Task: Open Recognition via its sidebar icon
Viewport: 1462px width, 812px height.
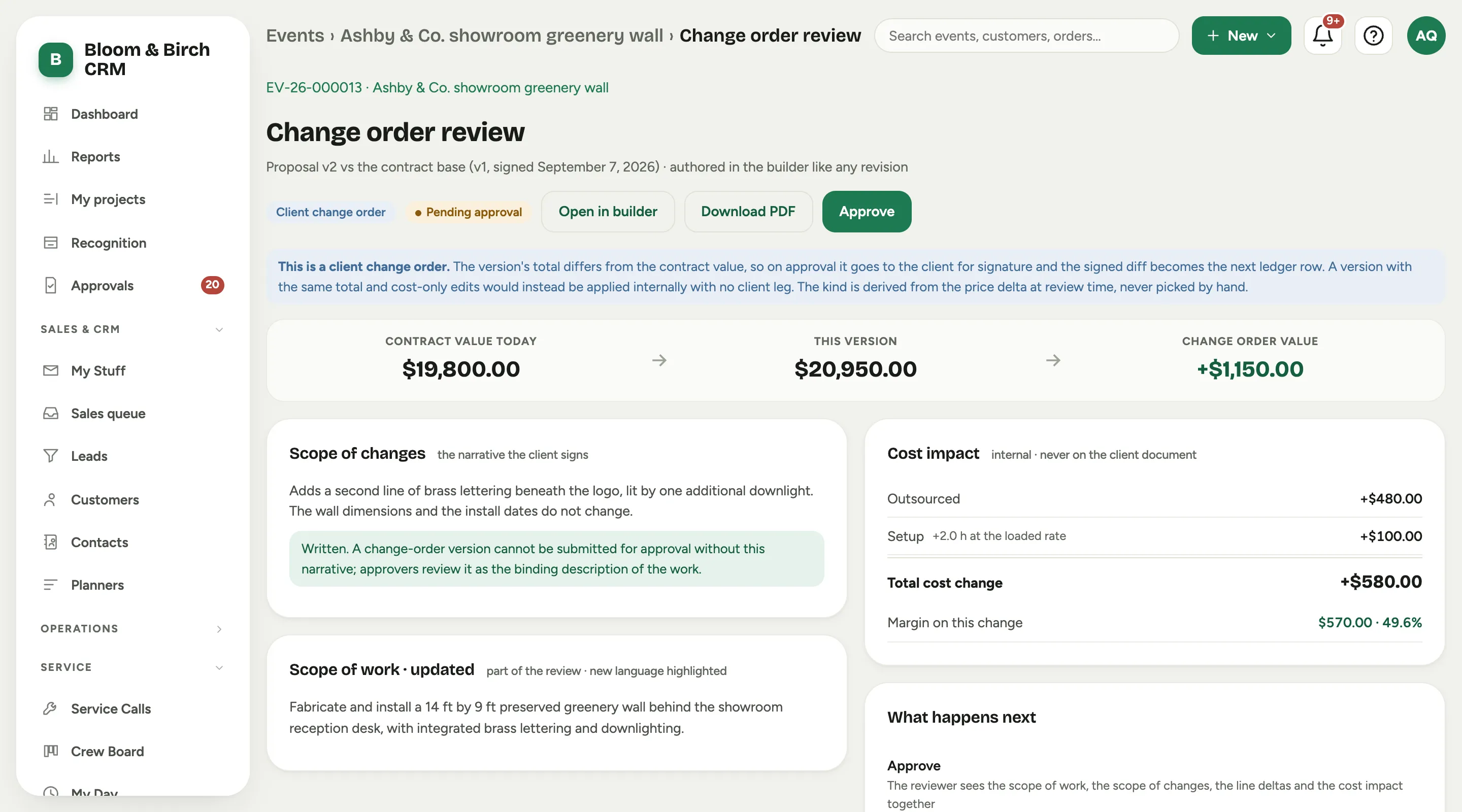Action: pos(51,243)
